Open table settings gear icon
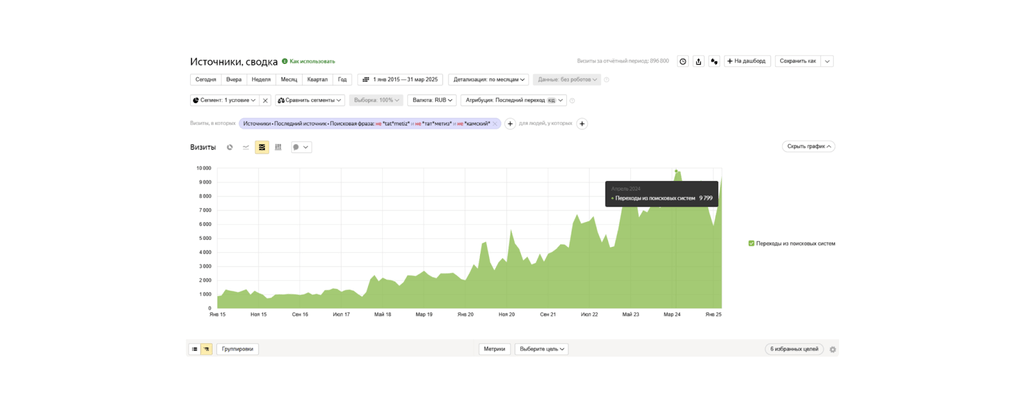The image size is (1024, 407). point(832,350)
